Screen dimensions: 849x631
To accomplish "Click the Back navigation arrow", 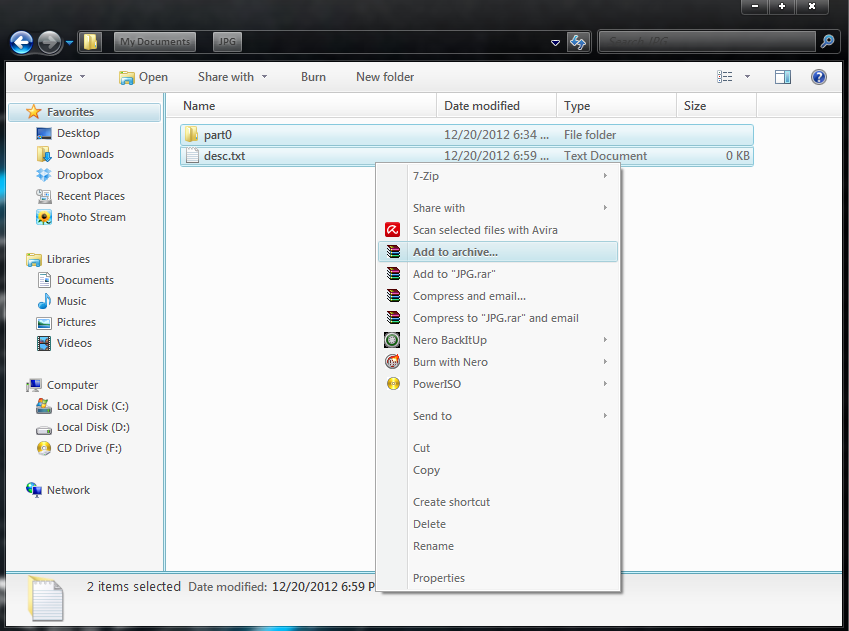I will pos(21,42).
